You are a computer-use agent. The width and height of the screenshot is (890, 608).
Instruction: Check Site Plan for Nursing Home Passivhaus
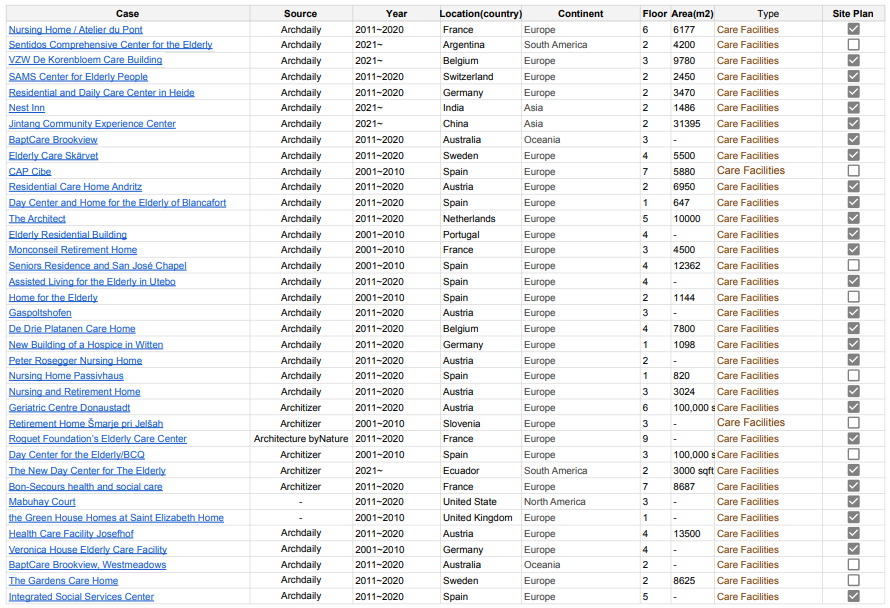(853, 375)
